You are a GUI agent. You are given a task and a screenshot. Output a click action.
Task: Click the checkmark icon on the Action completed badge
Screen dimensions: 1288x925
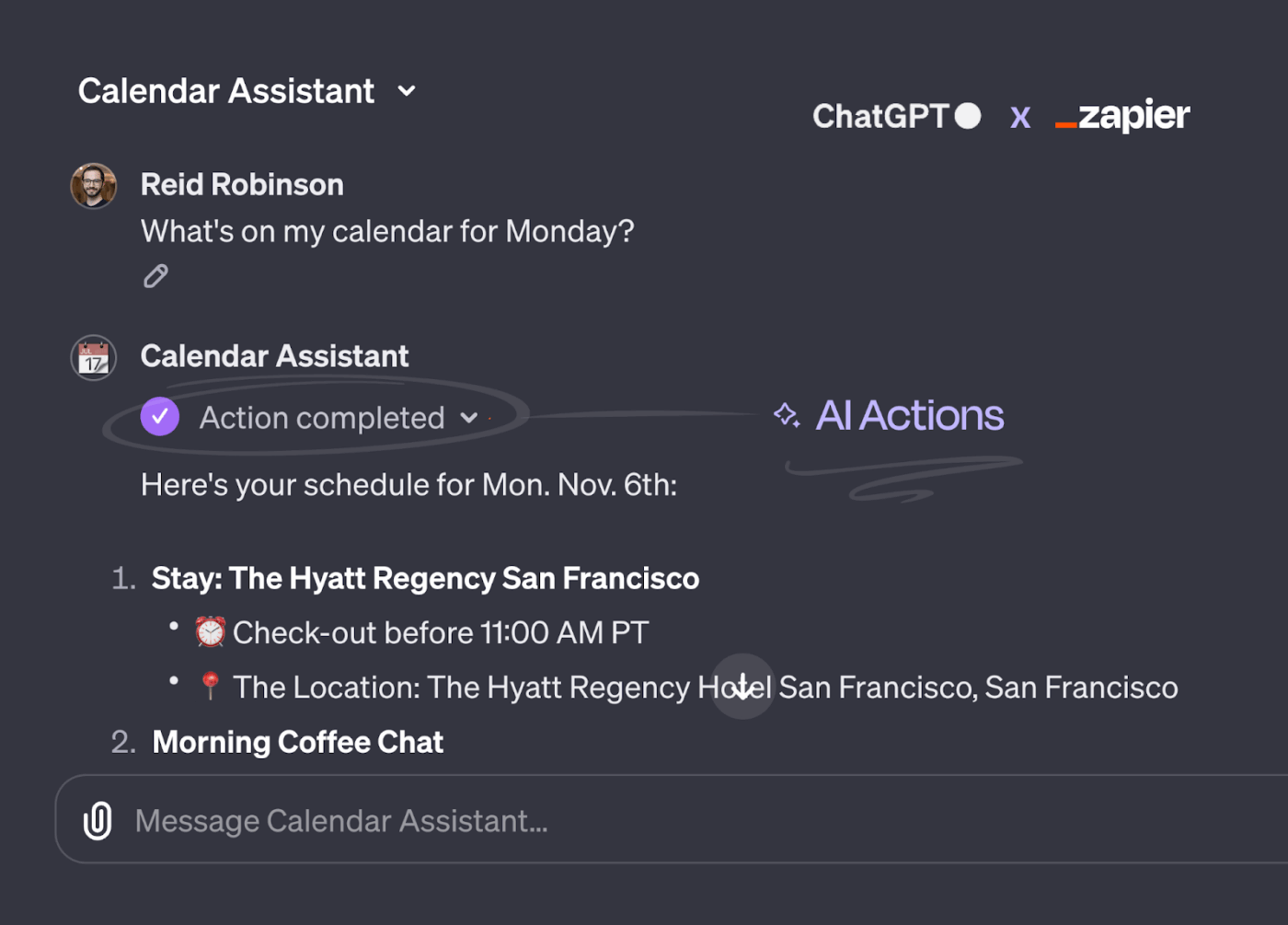[x=159, y=417]
